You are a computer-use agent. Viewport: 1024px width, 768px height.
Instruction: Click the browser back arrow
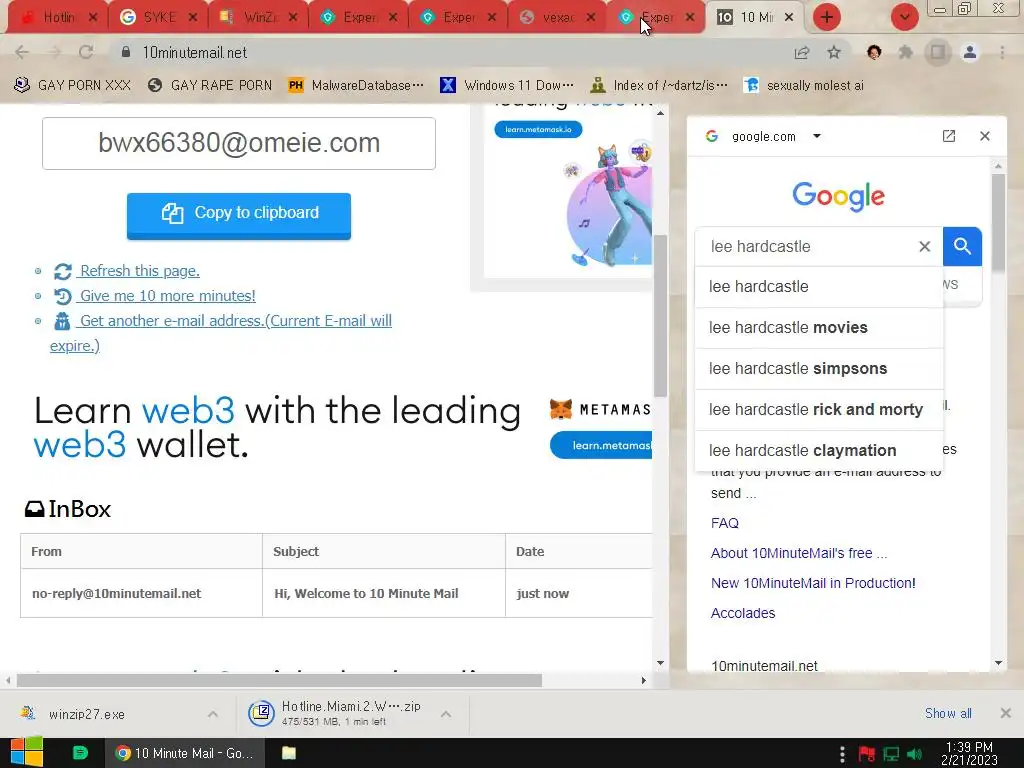tap(22, 52)
